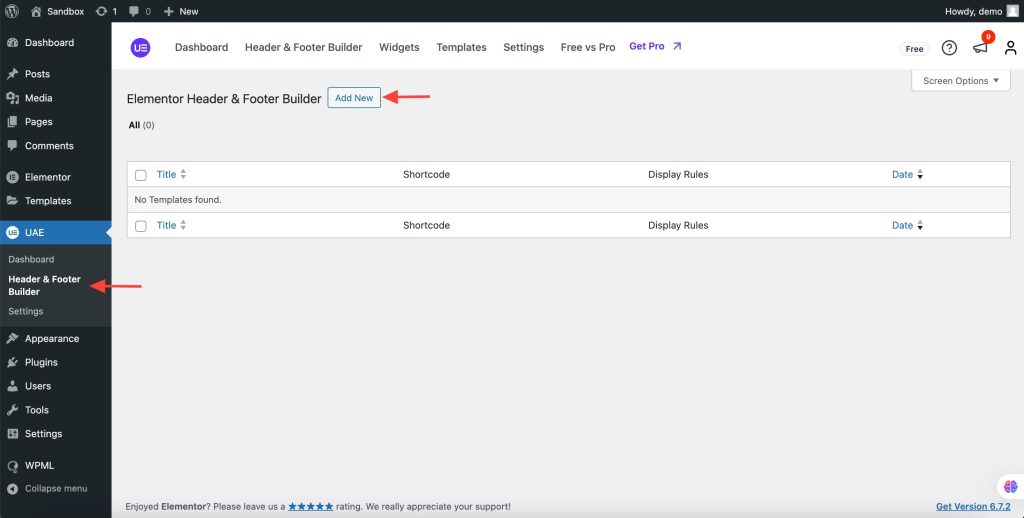Screen dimensions: 1024x518
Task: Click the five-star rating link
Action: [311, 506]
